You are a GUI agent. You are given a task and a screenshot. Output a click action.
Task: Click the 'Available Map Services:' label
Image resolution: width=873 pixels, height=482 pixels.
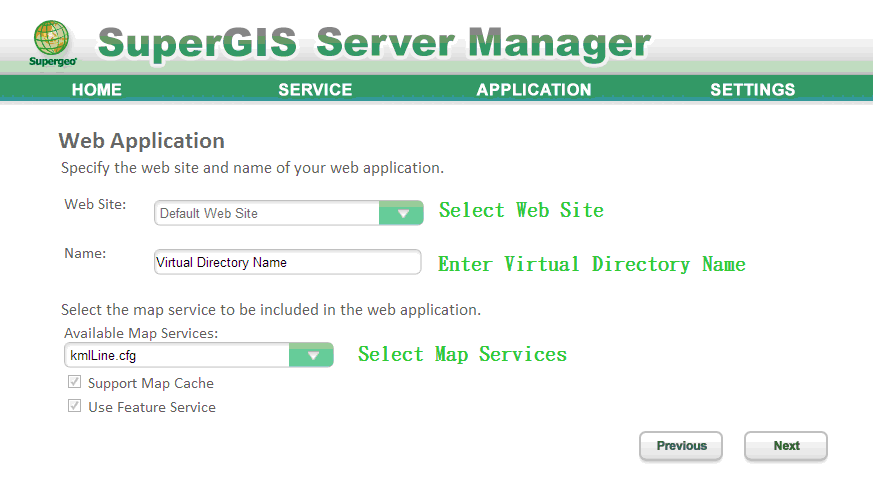point(141,333)
